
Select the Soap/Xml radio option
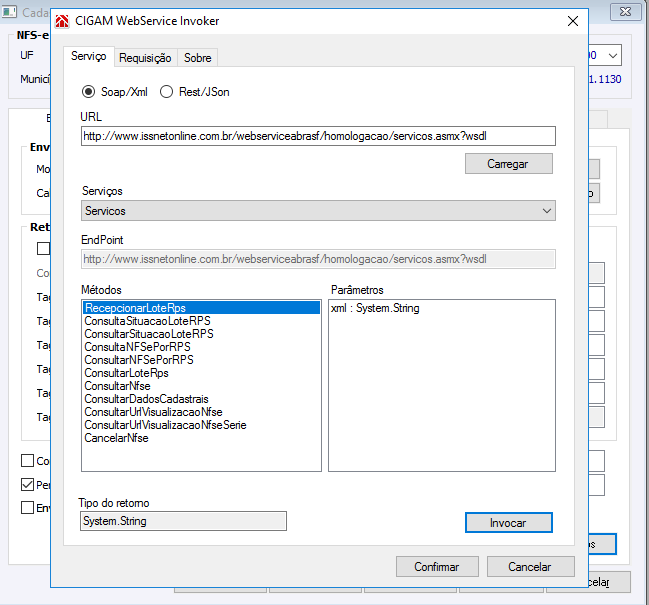click(x=89, y=91)
